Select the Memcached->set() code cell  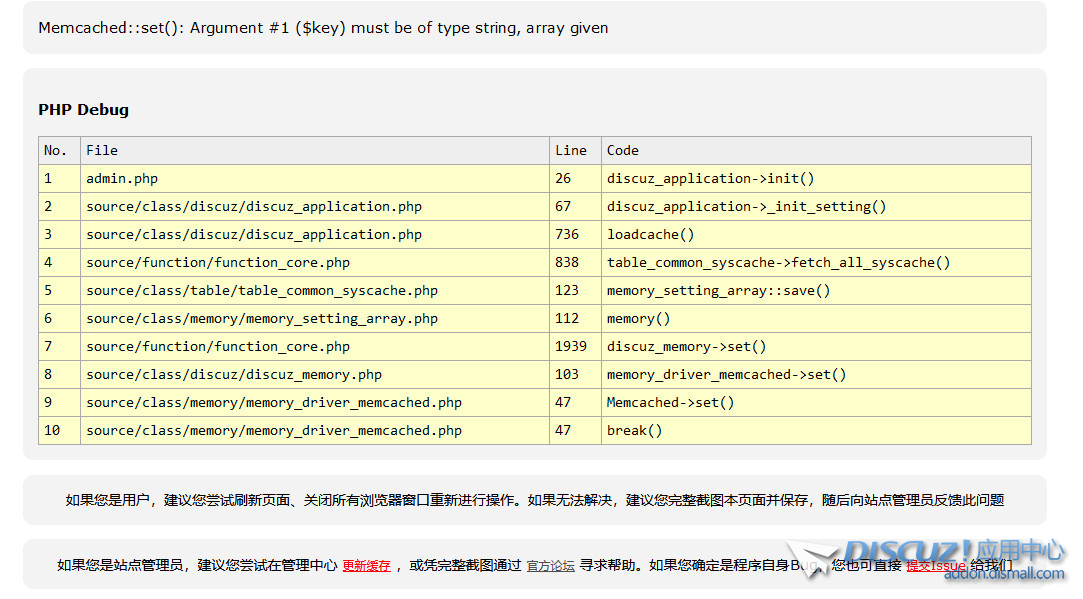pyautogui.click(x=670, y=403)
